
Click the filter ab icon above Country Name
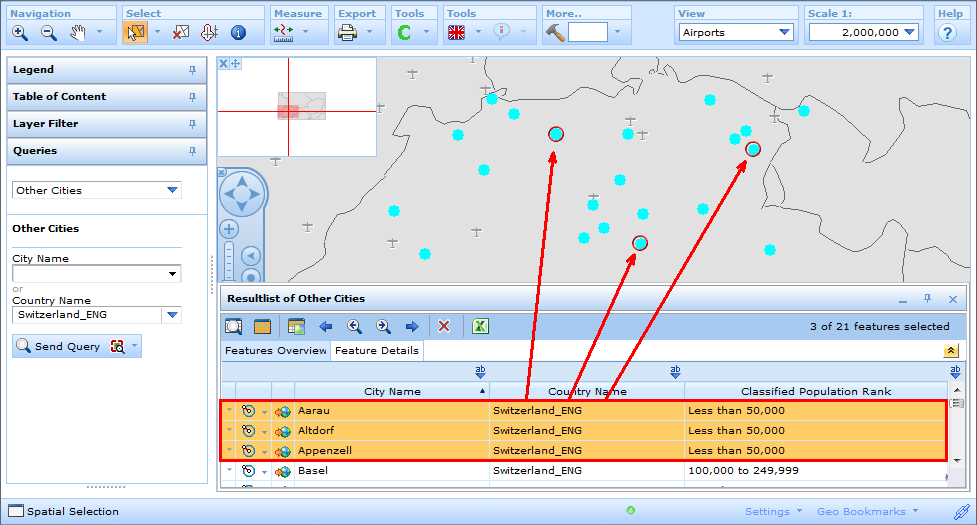pos(675,372)
